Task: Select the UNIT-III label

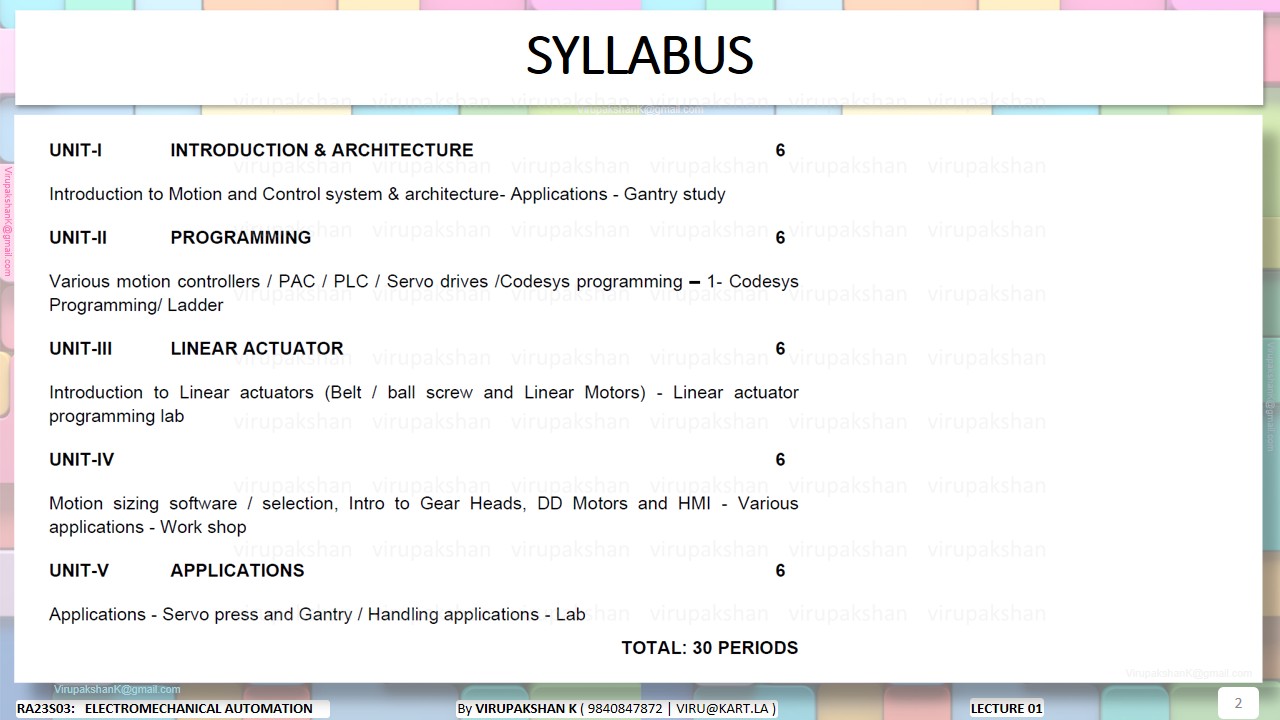Action: tap(81, 348)
